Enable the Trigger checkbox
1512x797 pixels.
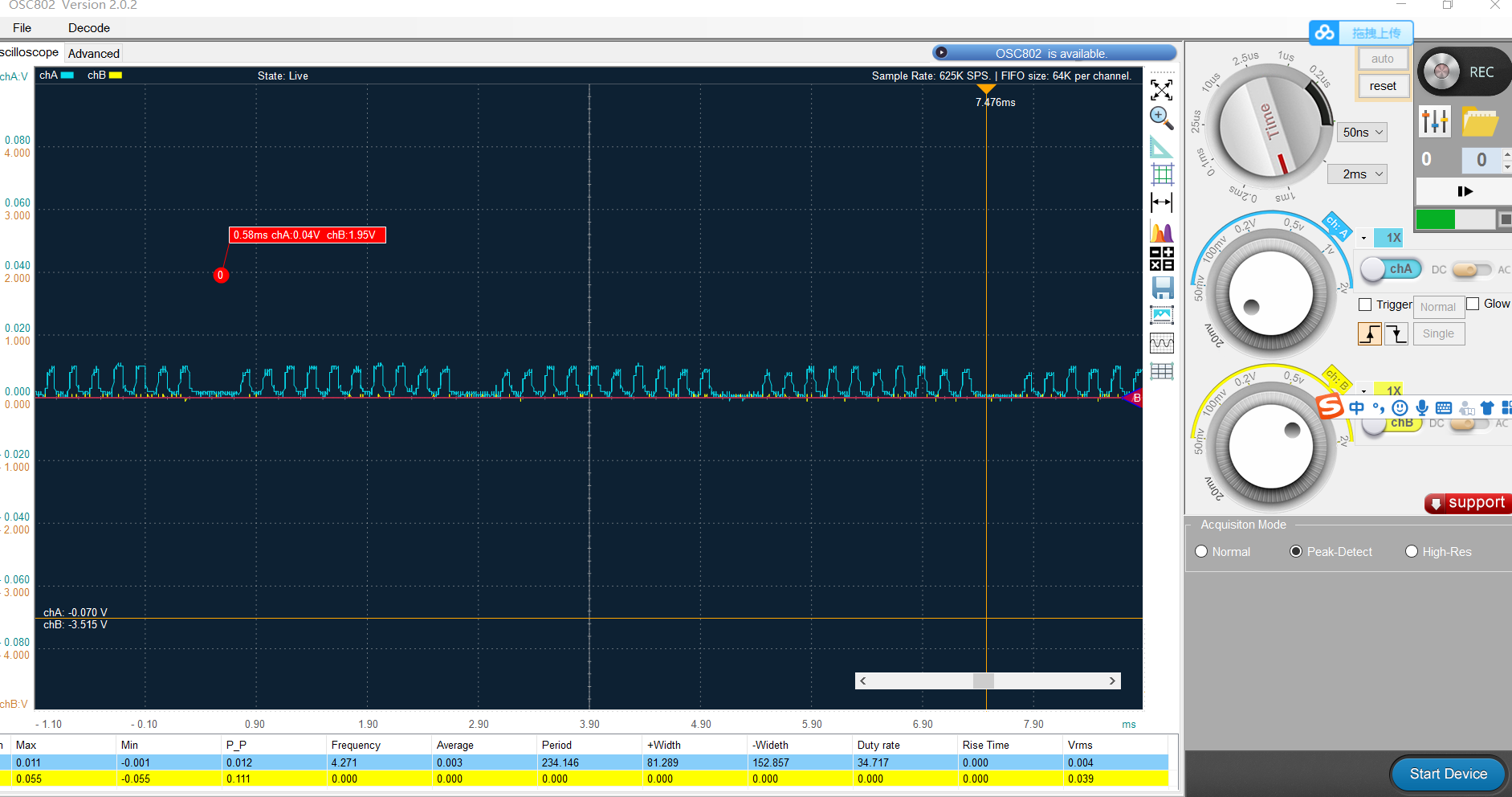[x=1365, y=304]
